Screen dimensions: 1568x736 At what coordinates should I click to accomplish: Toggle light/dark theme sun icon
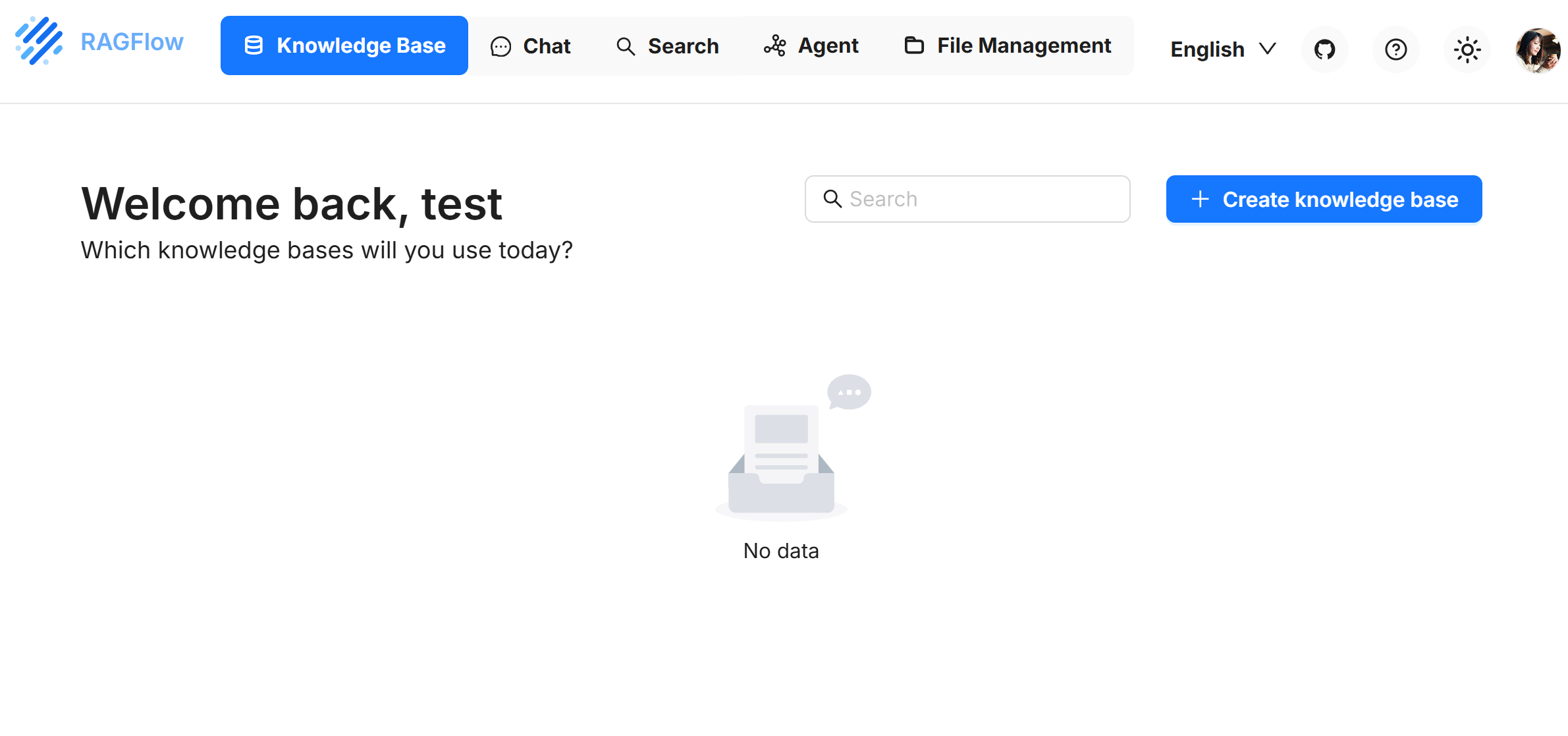(x=1467, y=49)
